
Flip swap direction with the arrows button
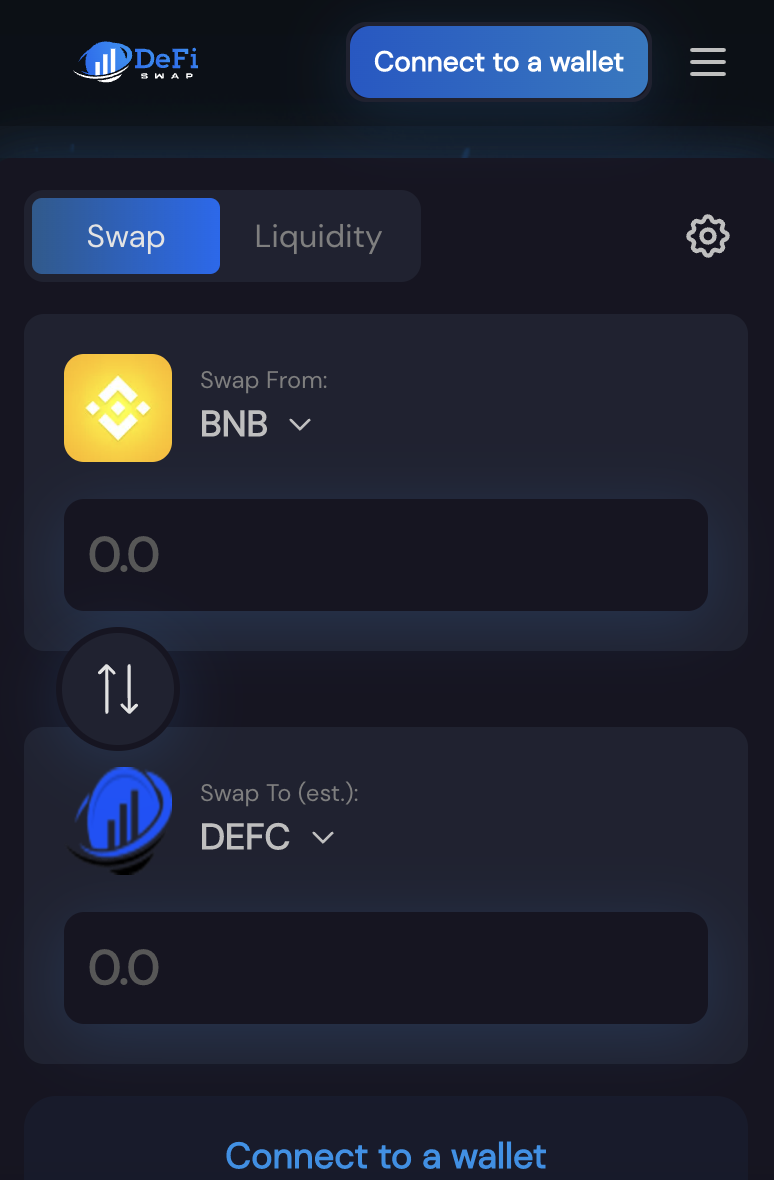pos(118,689)
